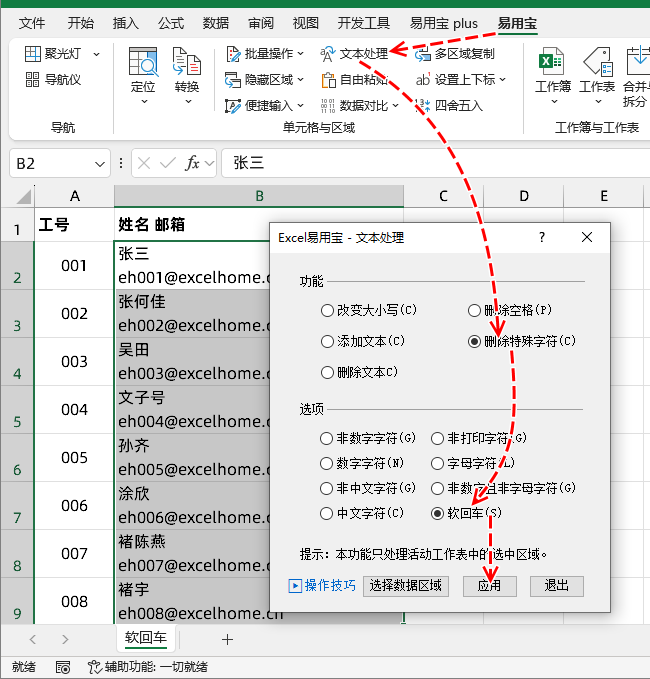Click the formula bar cancel X icon

(144, 163)
